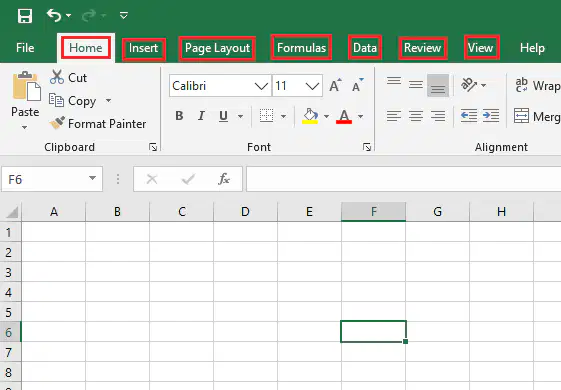Click the Cut scissors button

68,77
